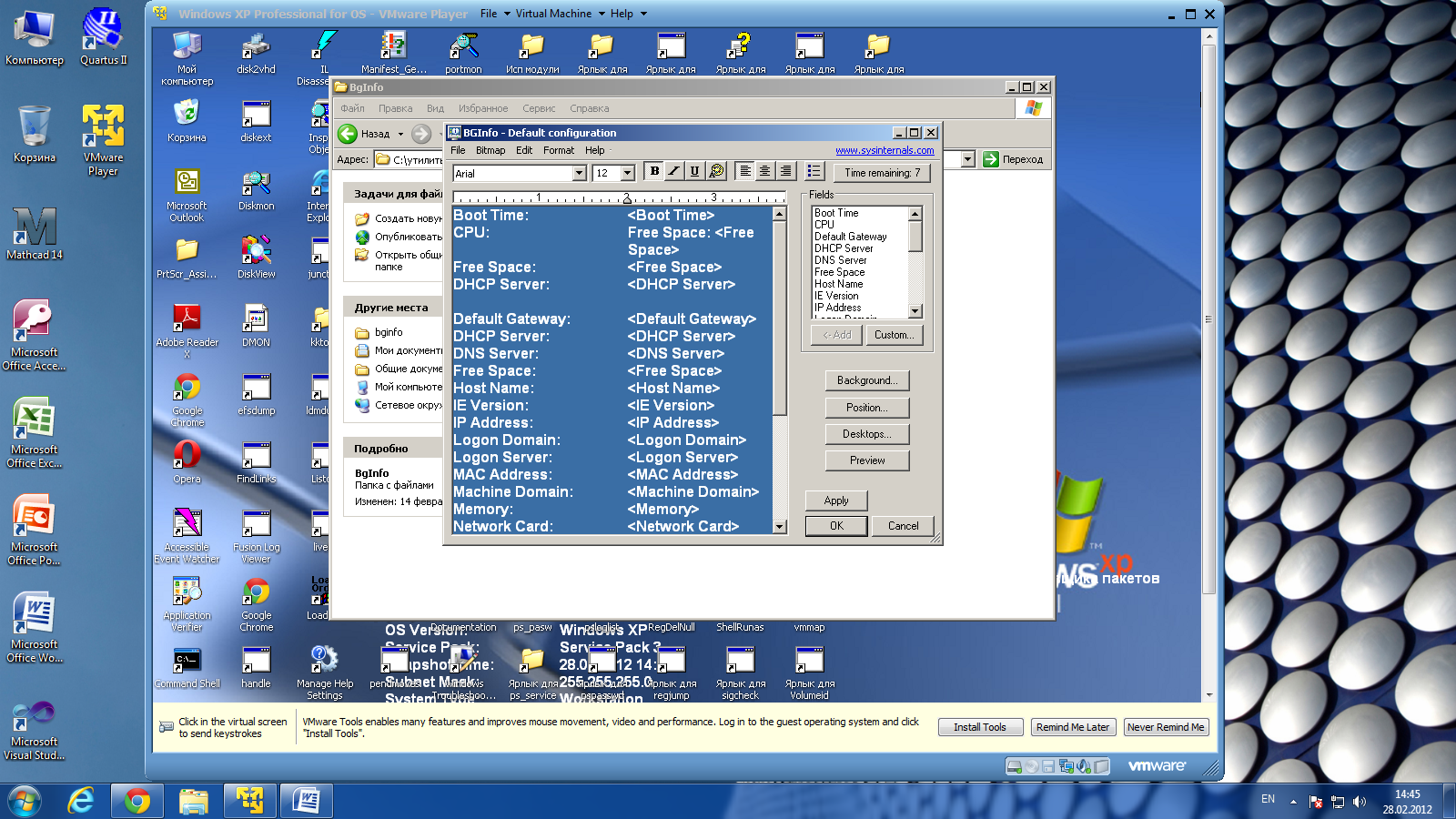The image size is (1456, 819).
Task: Toggle bold formatting in BGInfo toolbar
Action: (654, 171)
